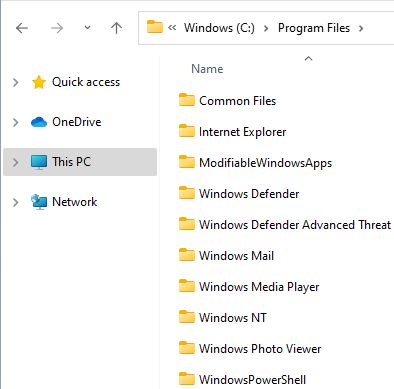
Task: Open the recent locations dropdown arrow
Action: click(x=87, y=28)
